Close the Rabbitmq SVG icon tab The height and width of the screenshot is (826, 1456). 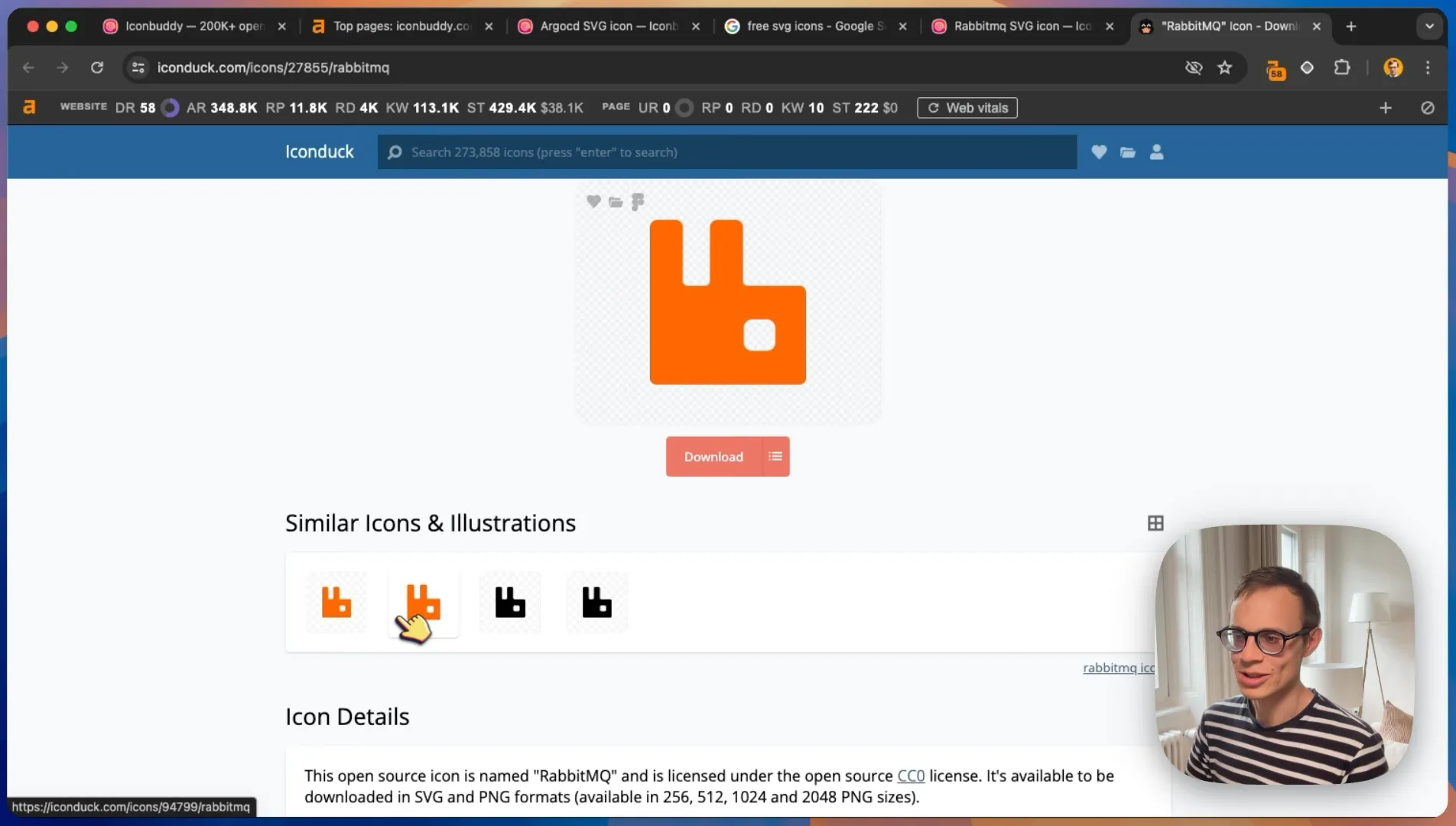pyautogui.click(x=1110, y=26)
